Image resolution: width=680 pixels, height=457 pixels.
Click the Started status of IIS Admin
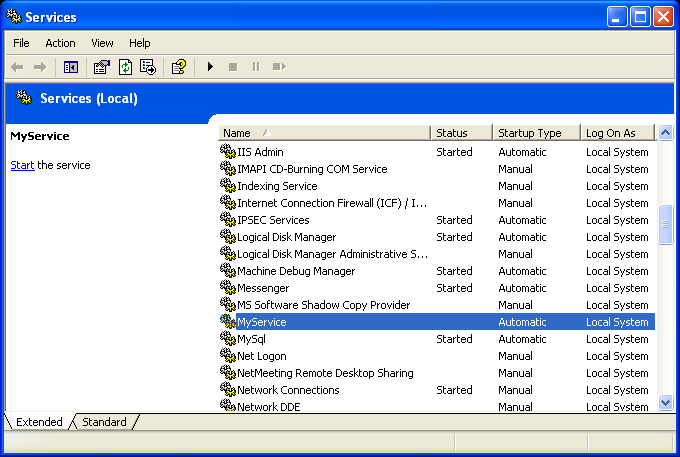click(x=454, y=152)
